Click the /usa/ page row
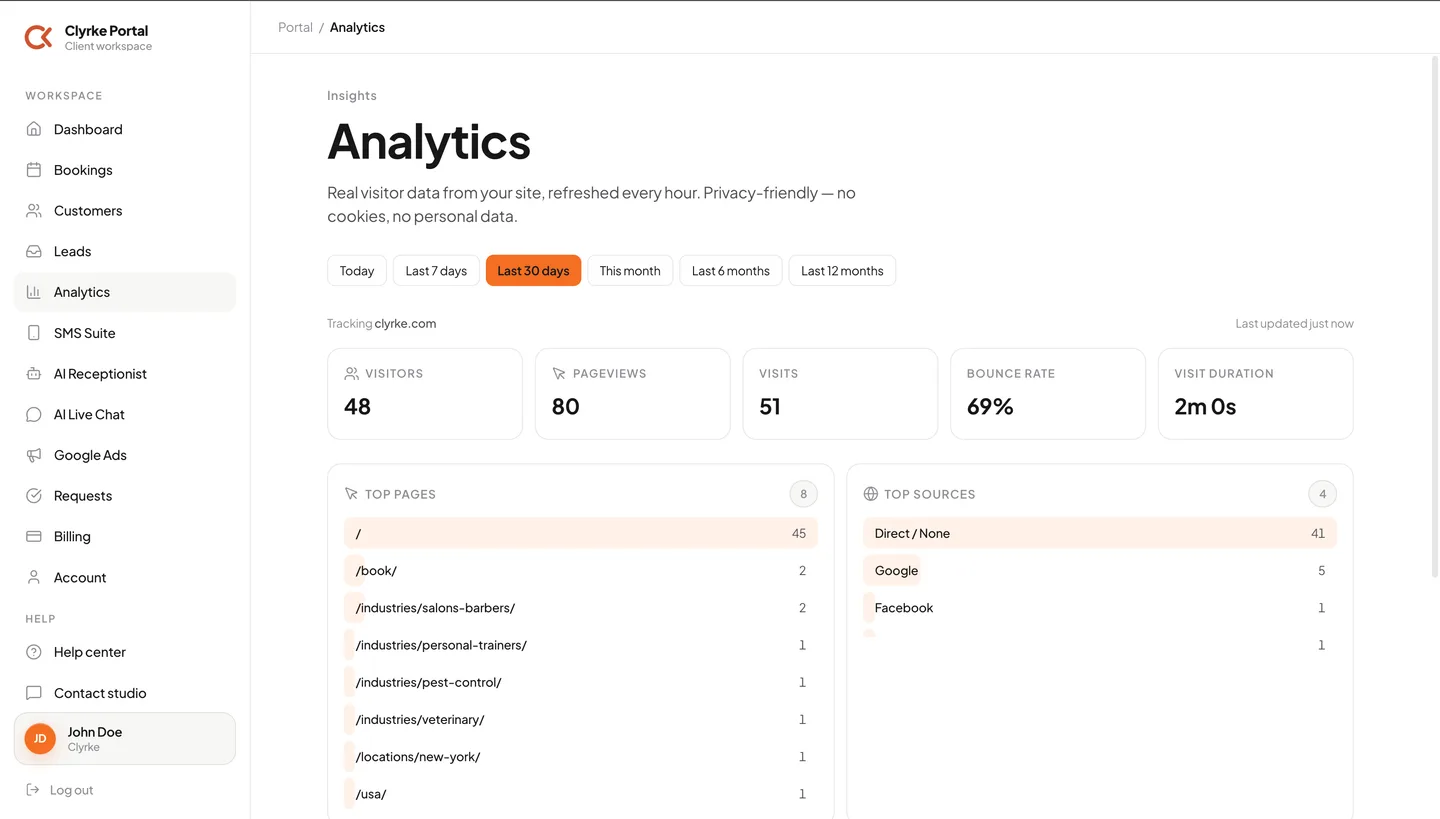Screen dimensions: 1440x819 [581, 794]
